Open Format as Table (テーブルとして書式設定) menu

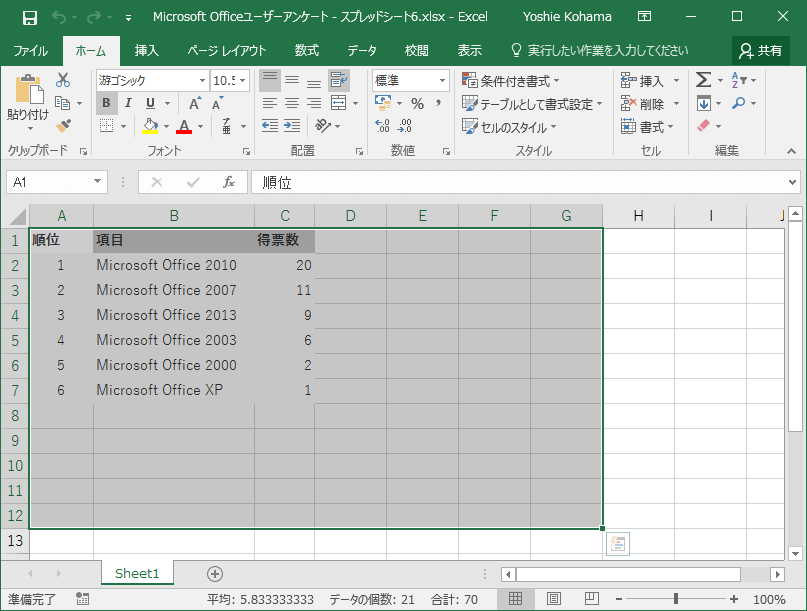(x=532, y=104)
